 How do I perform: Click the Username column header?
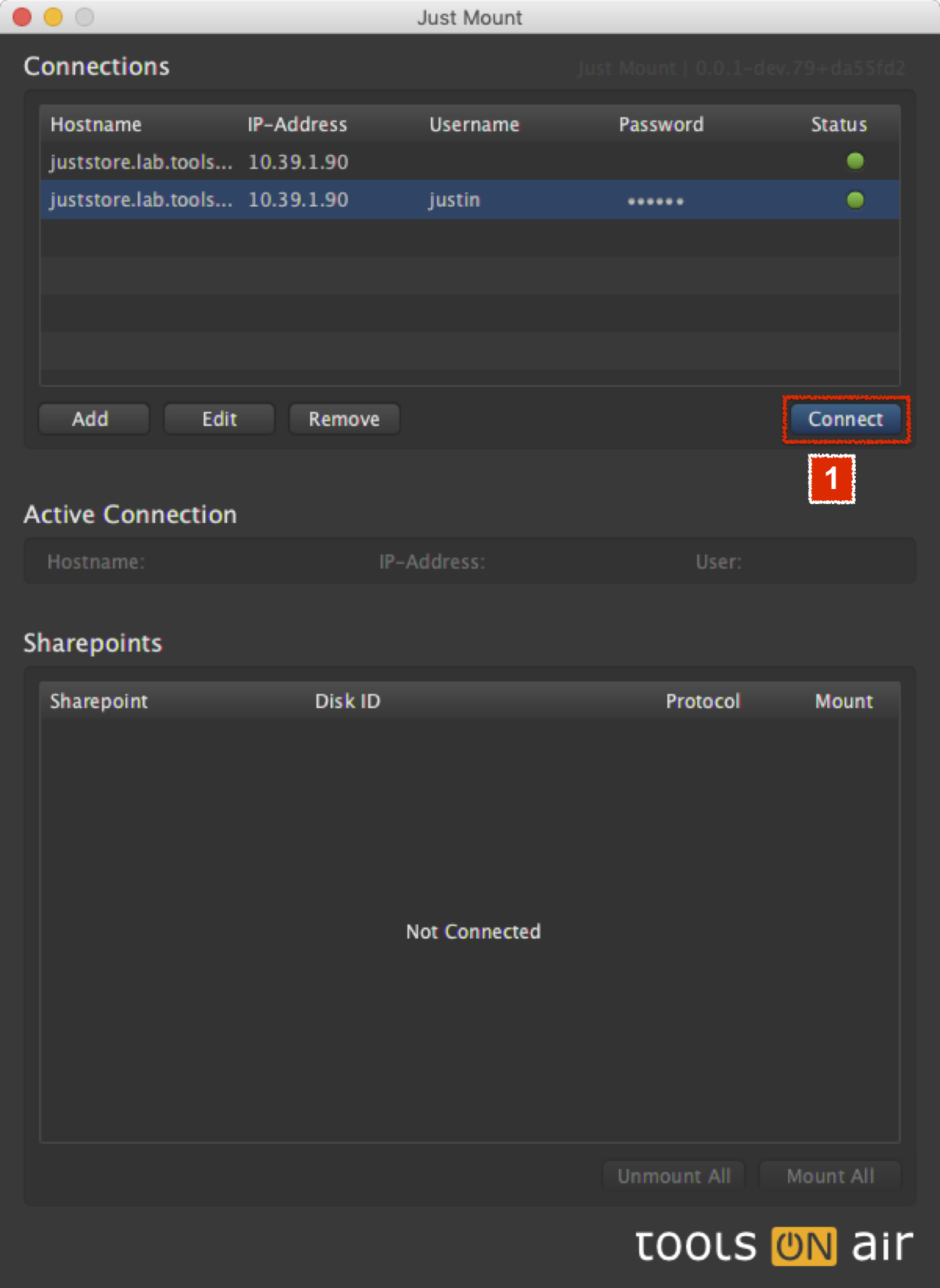(x=475, y=124)
